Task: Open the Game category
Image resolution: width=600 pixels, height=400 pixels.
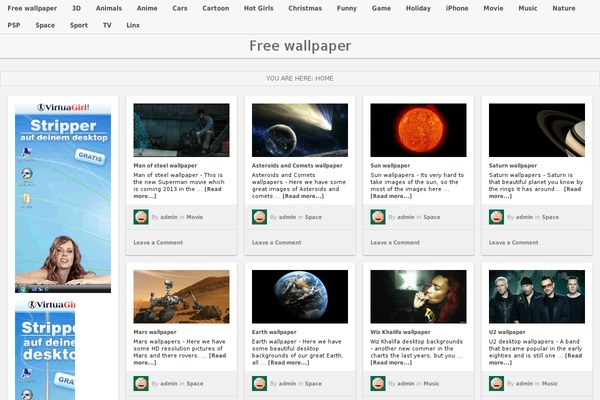Action: tap(381, 8)
